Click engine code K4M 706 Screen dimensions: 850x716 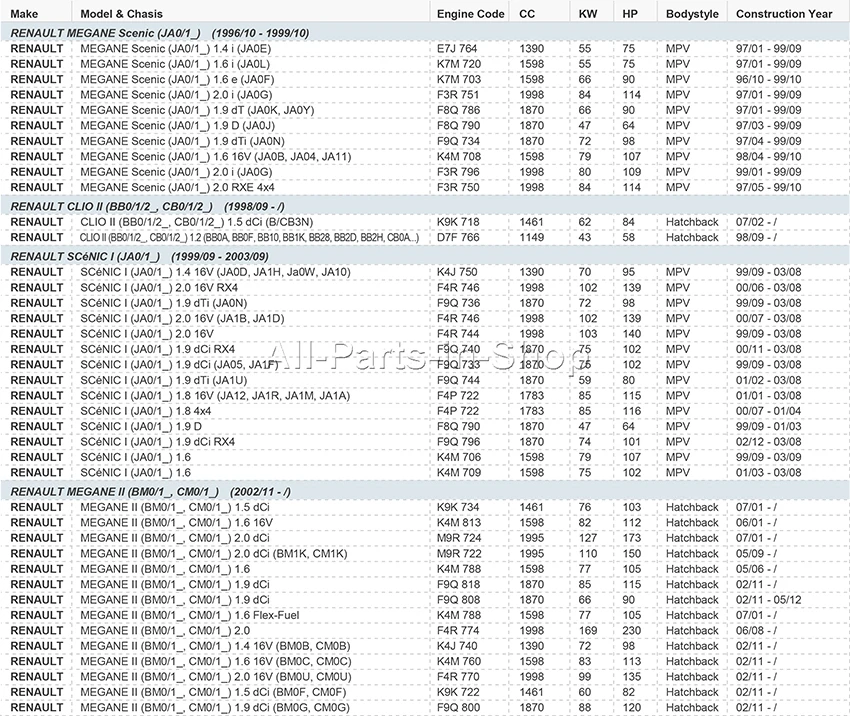459,457
